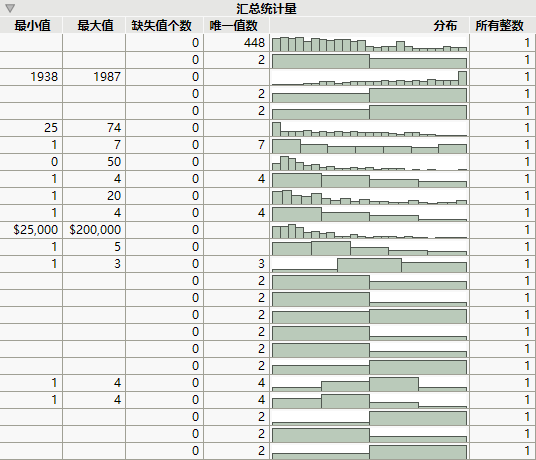This screenshot has width=536, height=460.
Task: Open distribution histogram in the 1 to 5 row
Action: (370, 247)
